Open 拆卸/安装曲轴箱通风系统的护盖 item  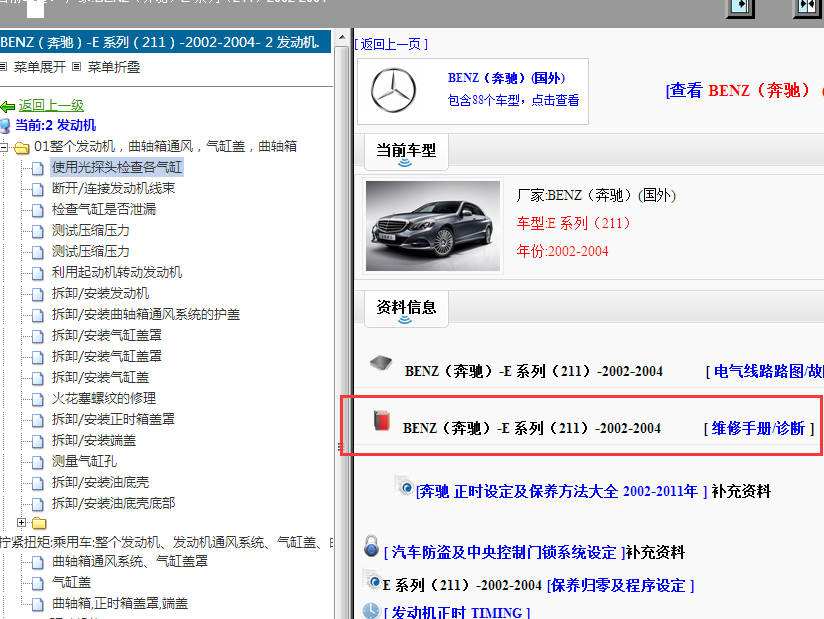point(146,315)
